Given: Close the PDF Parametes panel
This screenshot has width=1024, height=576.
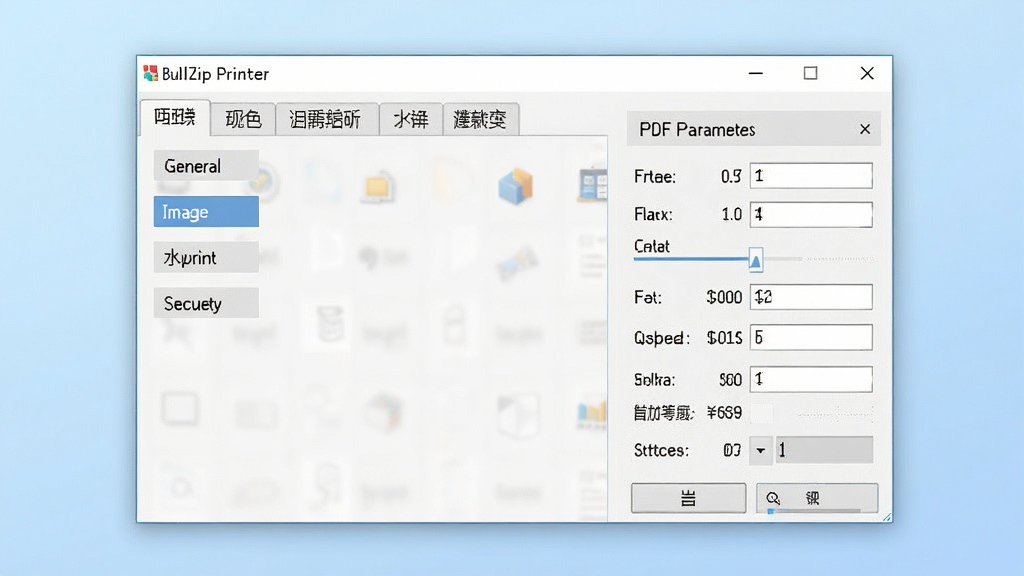Looking at the screenshot, I should [865, 129].
